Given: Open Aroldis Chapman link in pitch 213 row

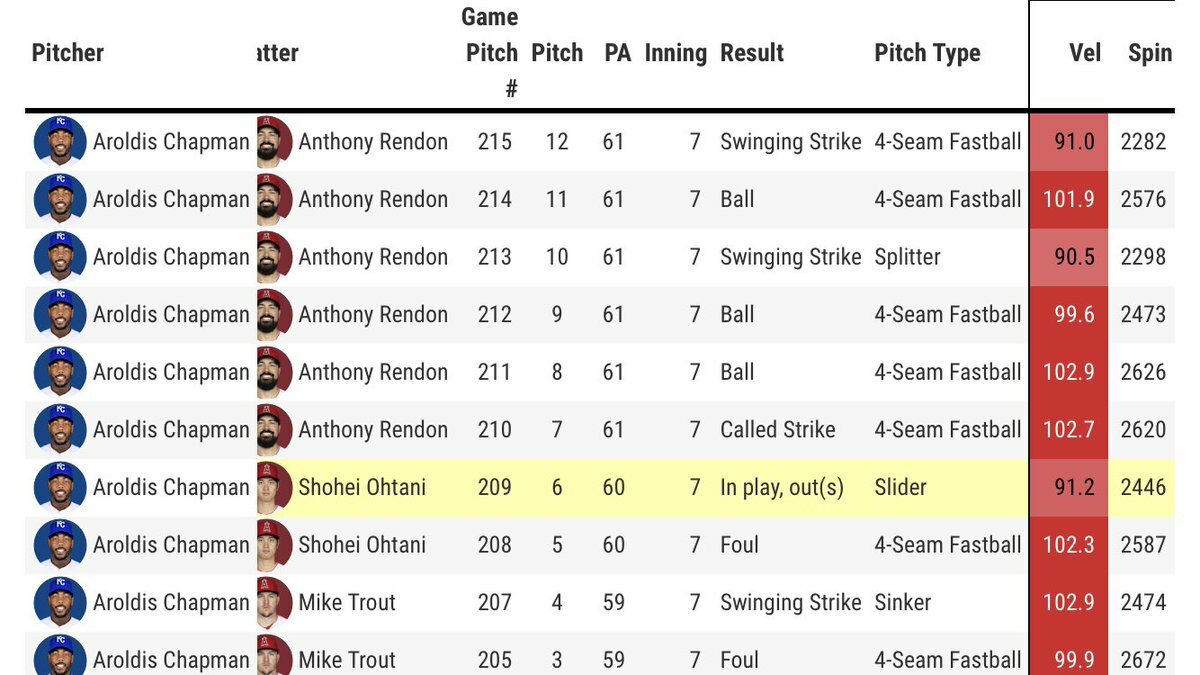Looking at the screenshot, I should click(x=171, y=257).
